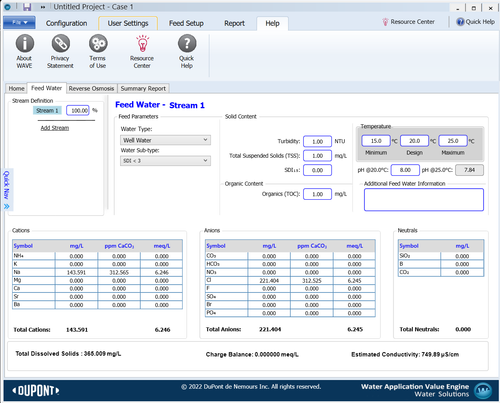Open the File menu dropdown

click(x=19, y=22)
